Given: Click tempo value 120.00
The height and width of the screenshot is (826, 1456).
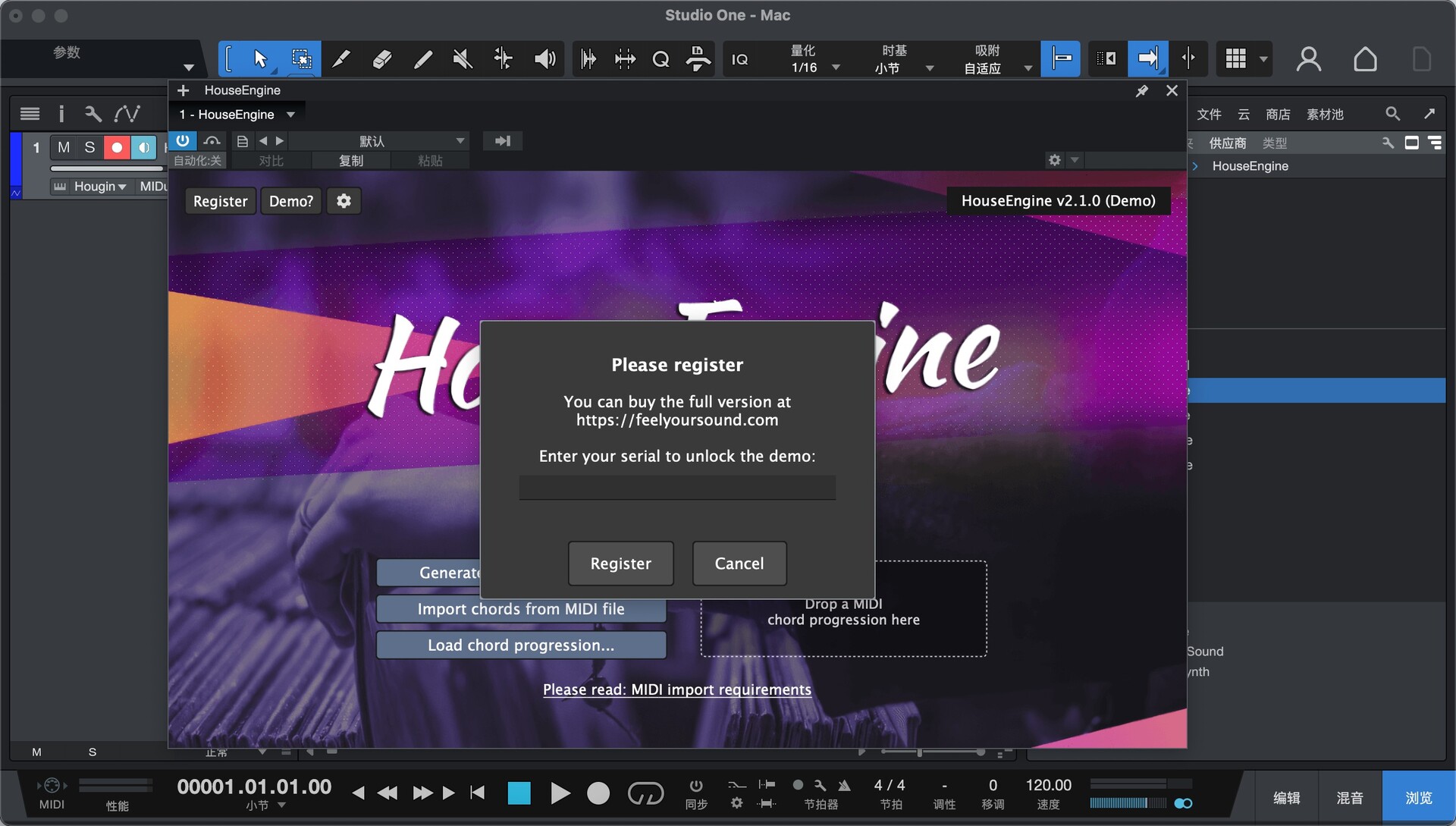Looking at the screenshot, I should pos(1048,786).
